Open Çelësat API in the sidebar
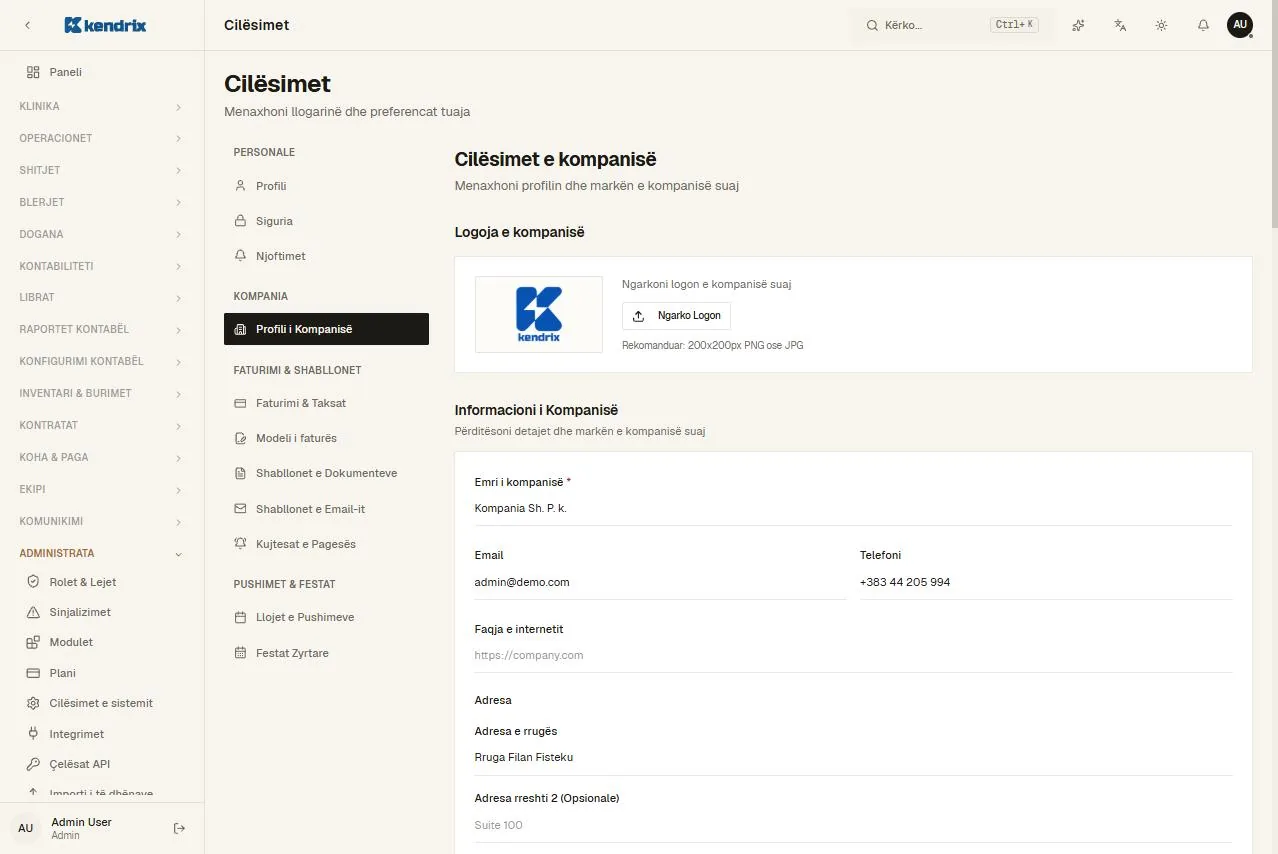This screenshot has height=854, width=1278. pos(102,764)
